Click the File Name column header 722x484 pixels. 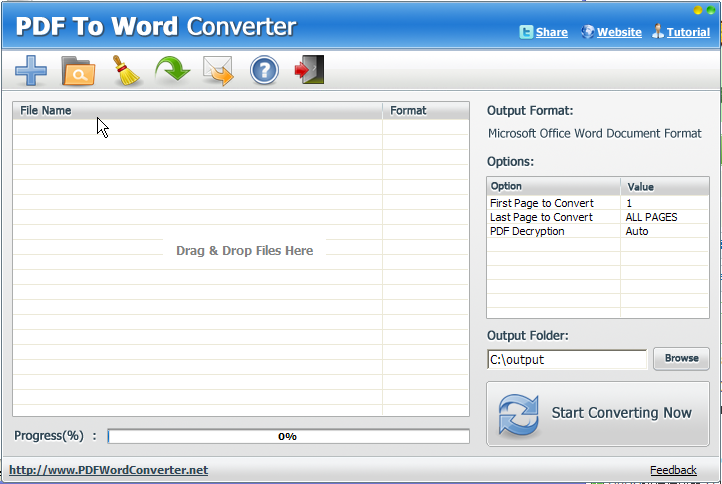pos(198,111)
